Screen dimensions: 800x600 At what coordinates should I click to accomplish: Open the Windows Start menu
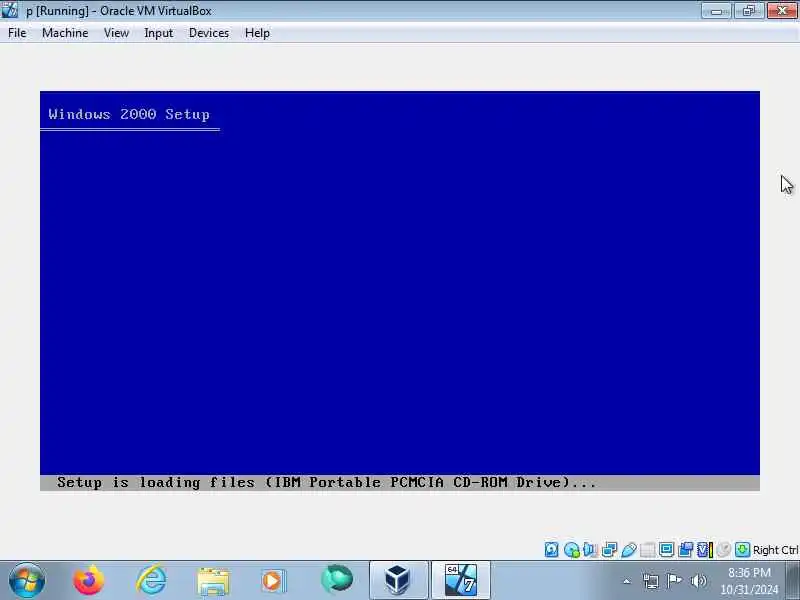click(27, 580)
